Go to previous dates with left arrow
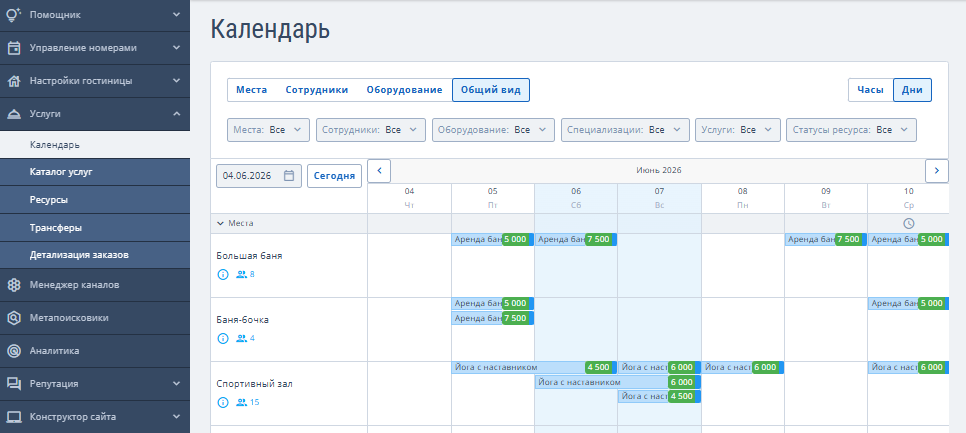 (x=379, y=171)
